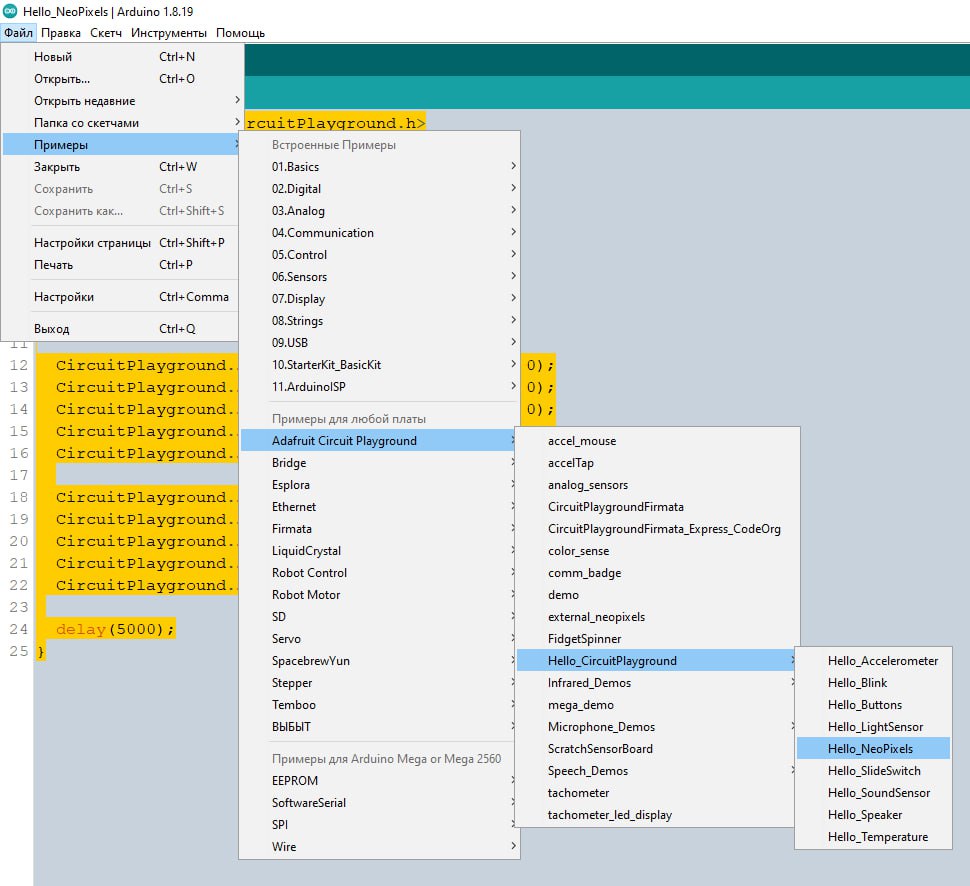Open the Инструменты menu

pyautogui.click(x=169, y=33)
